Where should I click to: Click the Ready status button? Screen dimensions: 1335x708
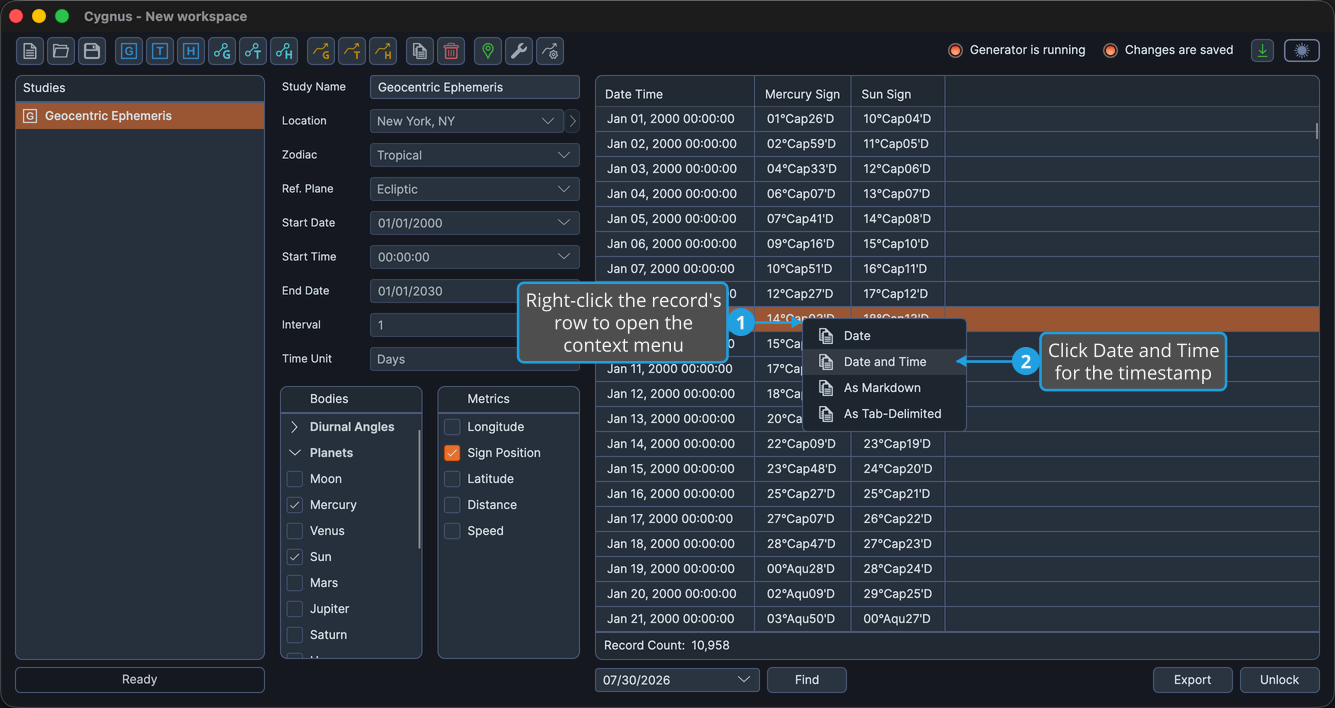140,680
